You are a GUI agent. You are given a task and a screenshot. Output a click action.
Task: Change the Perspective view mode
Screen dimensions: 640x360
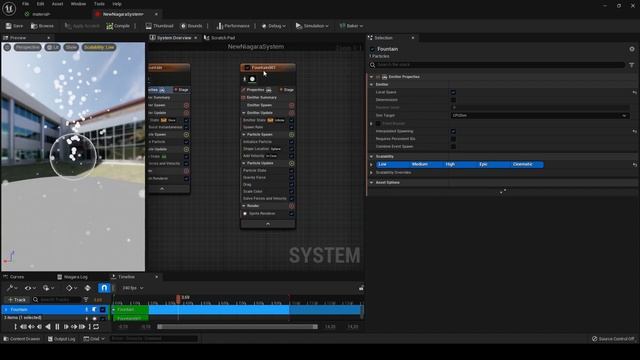[x=28, y=47]
